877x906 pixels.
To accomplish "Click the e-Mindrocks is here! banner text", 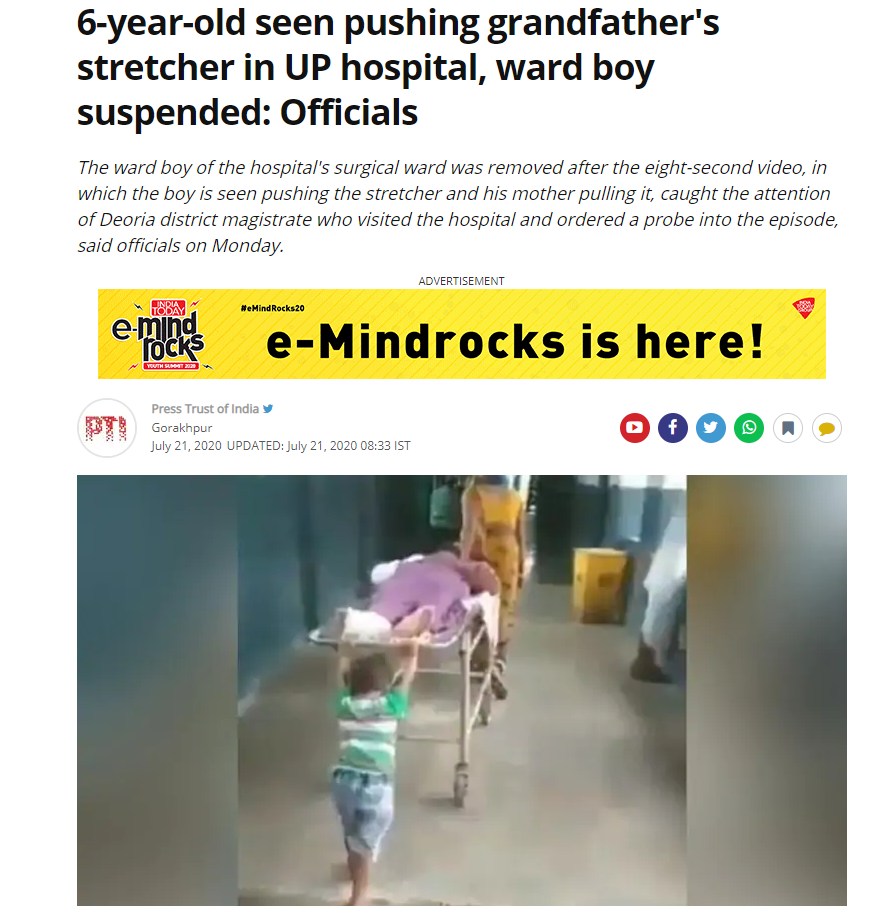I will [515, 341].
